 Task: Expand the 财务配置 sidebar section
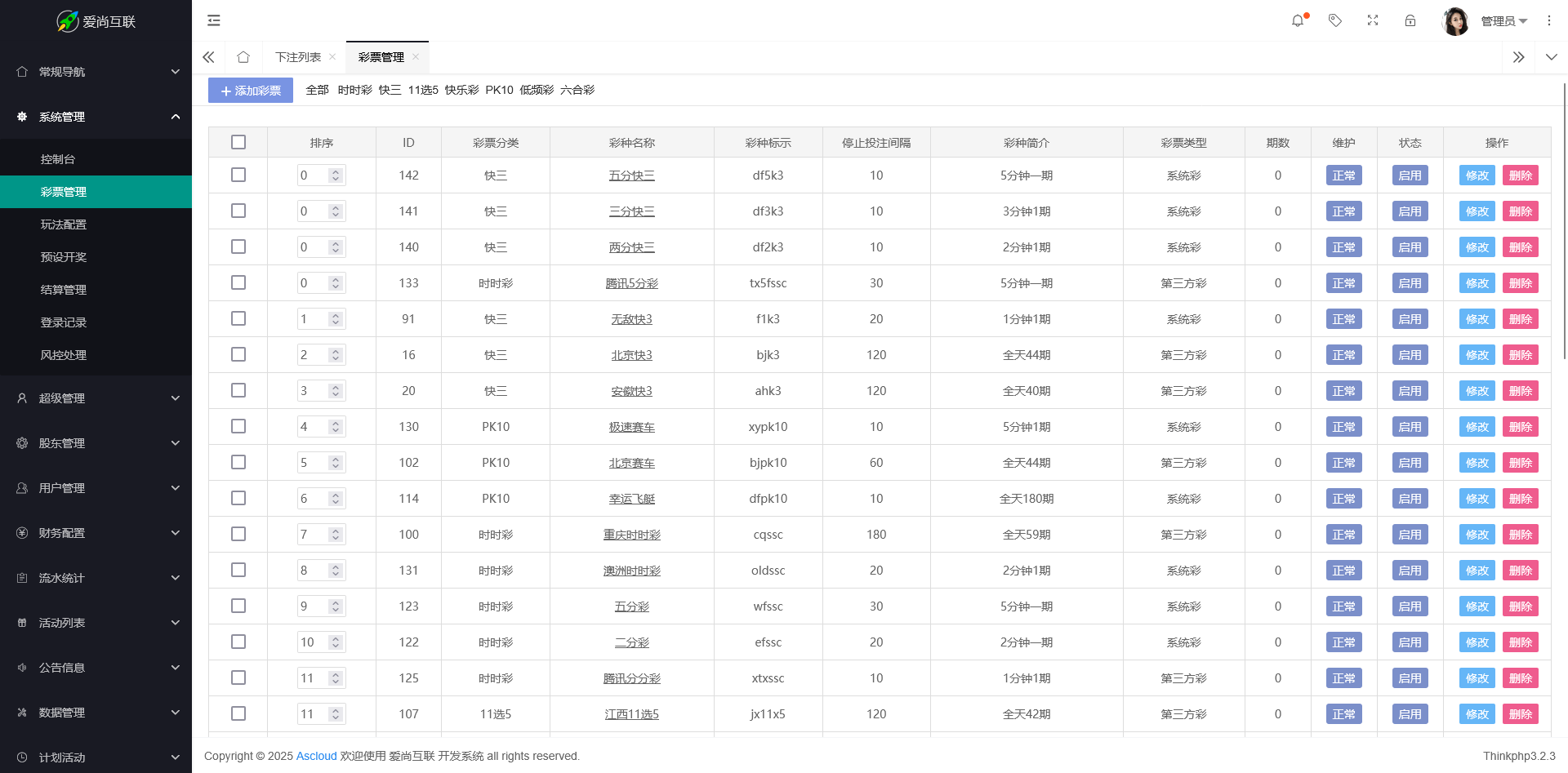click(96, 533)
